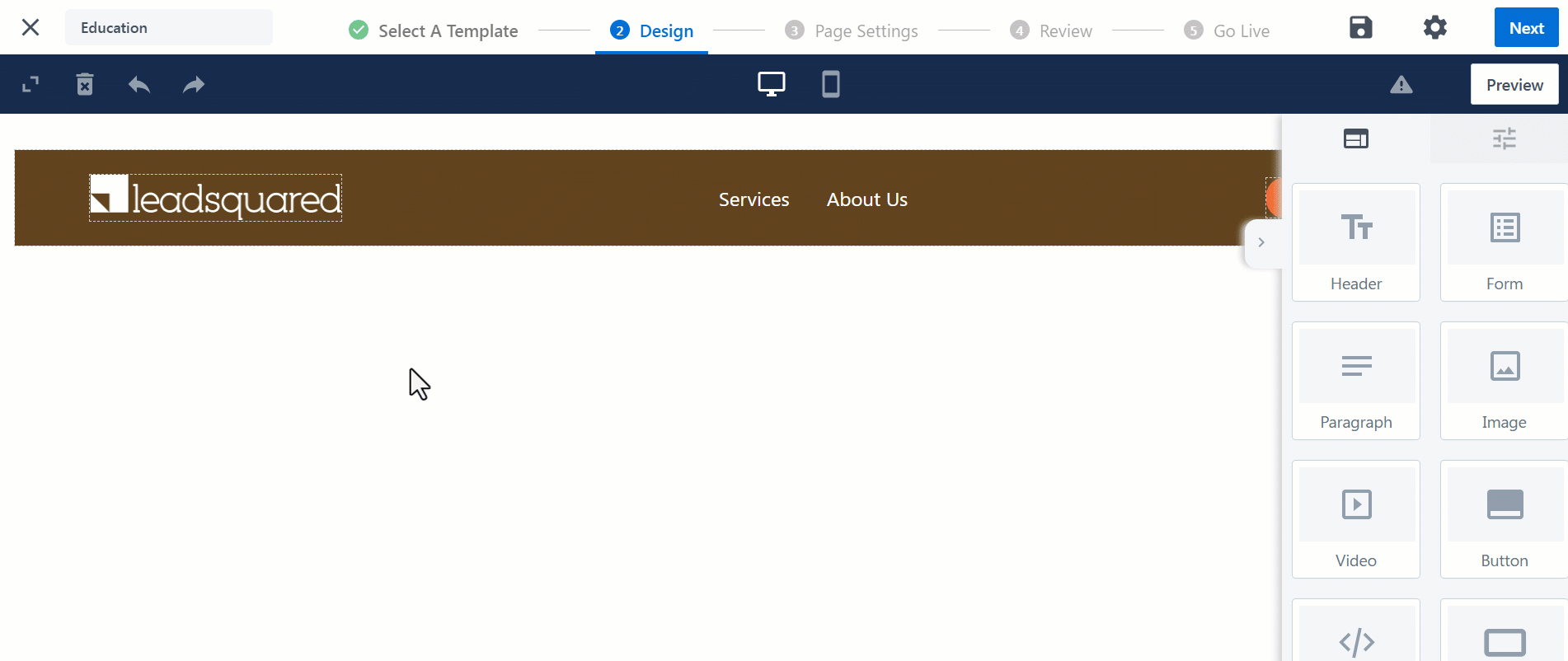Open page Preview
This screenshot has height=661, width=1568.
click(1514, 84)
